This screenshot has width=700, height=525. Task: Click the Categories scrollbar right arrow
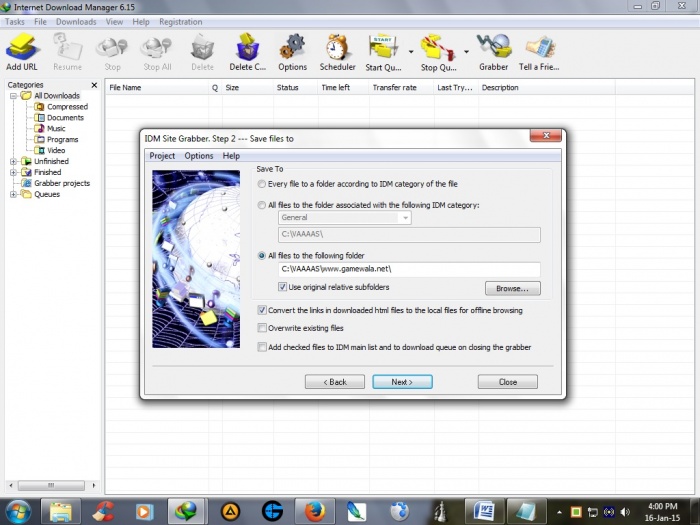pos(94,485)
